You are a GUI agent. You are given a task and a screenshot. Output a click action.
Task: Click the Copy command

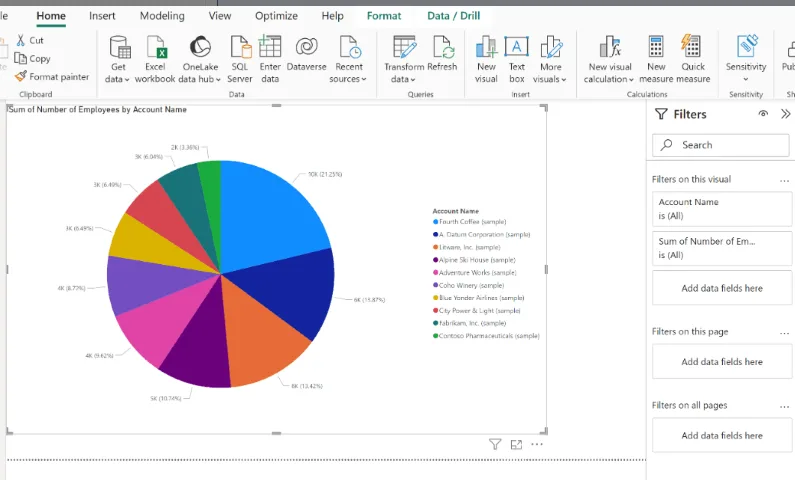(32, 58)
